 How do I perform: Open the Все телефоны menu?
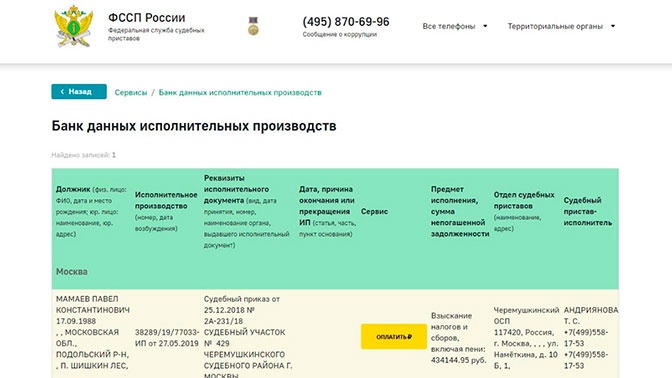click(455, 26)
